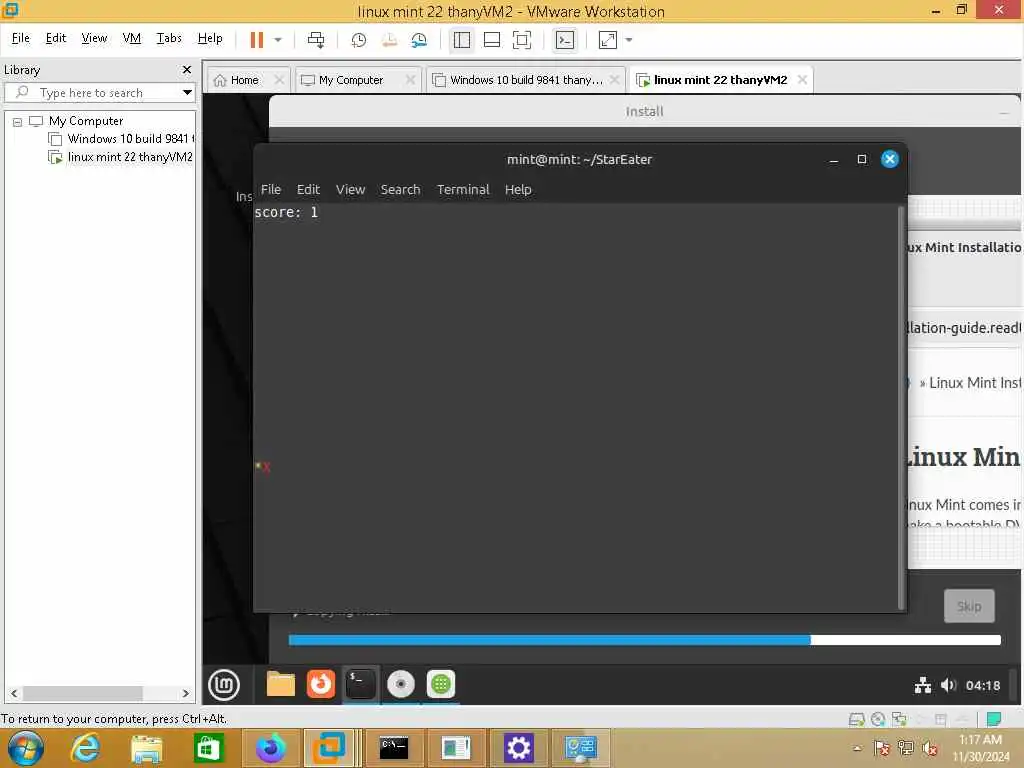Click the installer disc icon in Mint panel
This screenshot has width=1024, height=768.
[400, 684]
